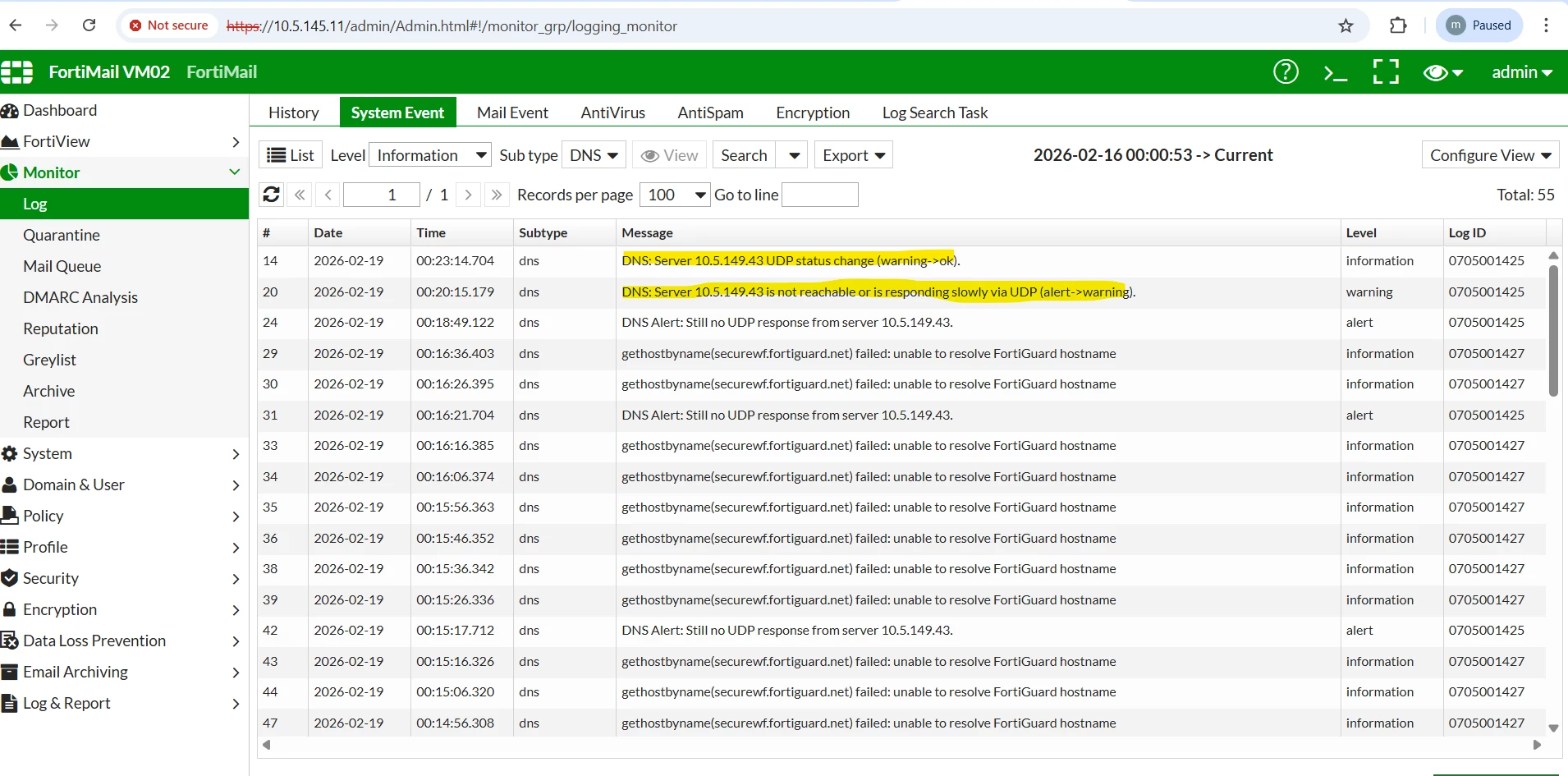Switch to the Encryption log tab

click(x=813, y=112)
